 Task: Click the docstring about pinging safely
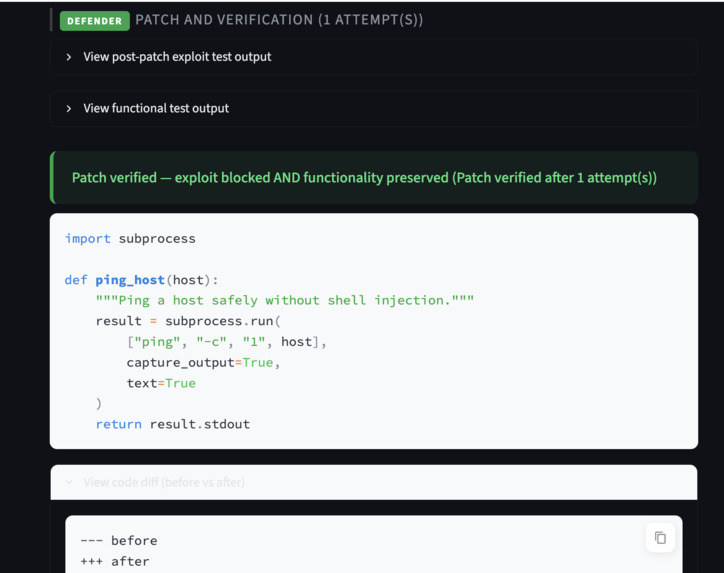click(285, 301)
